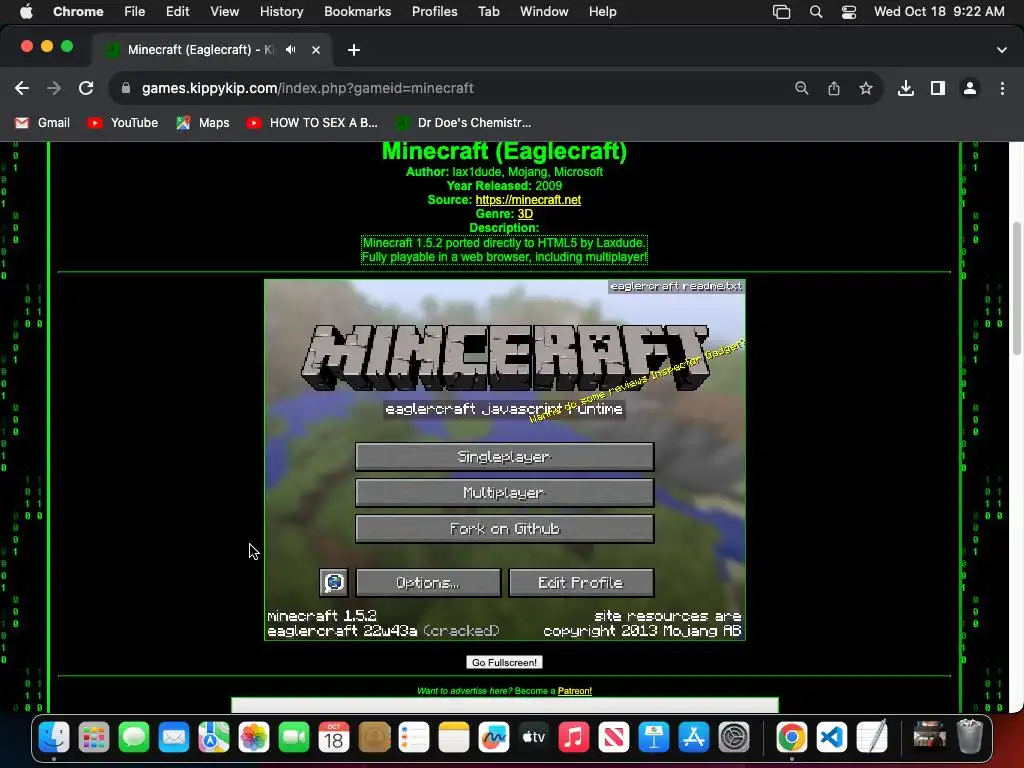Choose Multiplayer in Minecraft menu

[x=504, y=492]
